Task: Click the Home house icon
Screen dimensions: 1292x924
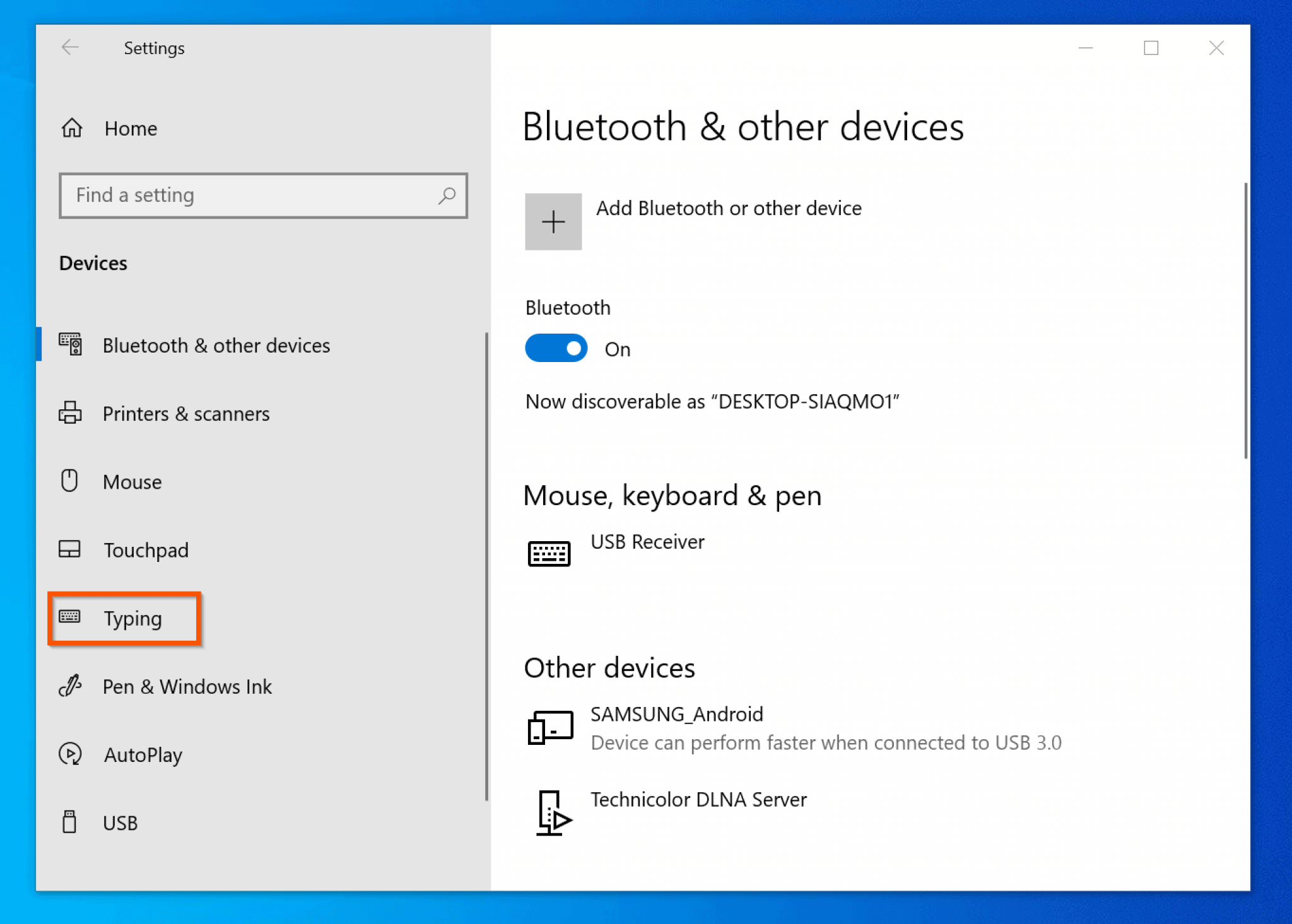Action: 72,127
